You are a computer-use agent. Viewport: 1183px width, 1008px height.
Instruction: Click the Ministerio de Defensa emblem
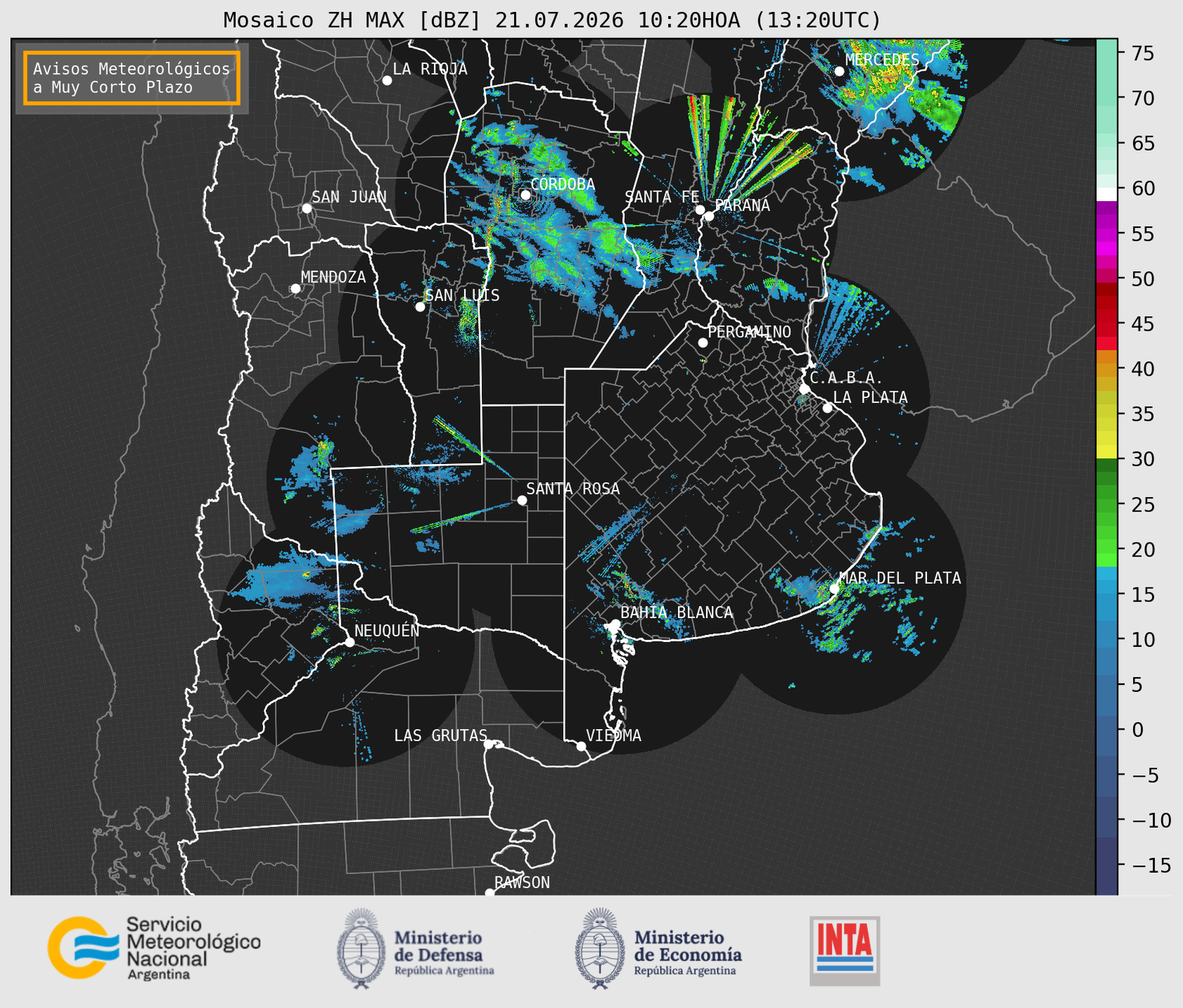click(362, 948)
